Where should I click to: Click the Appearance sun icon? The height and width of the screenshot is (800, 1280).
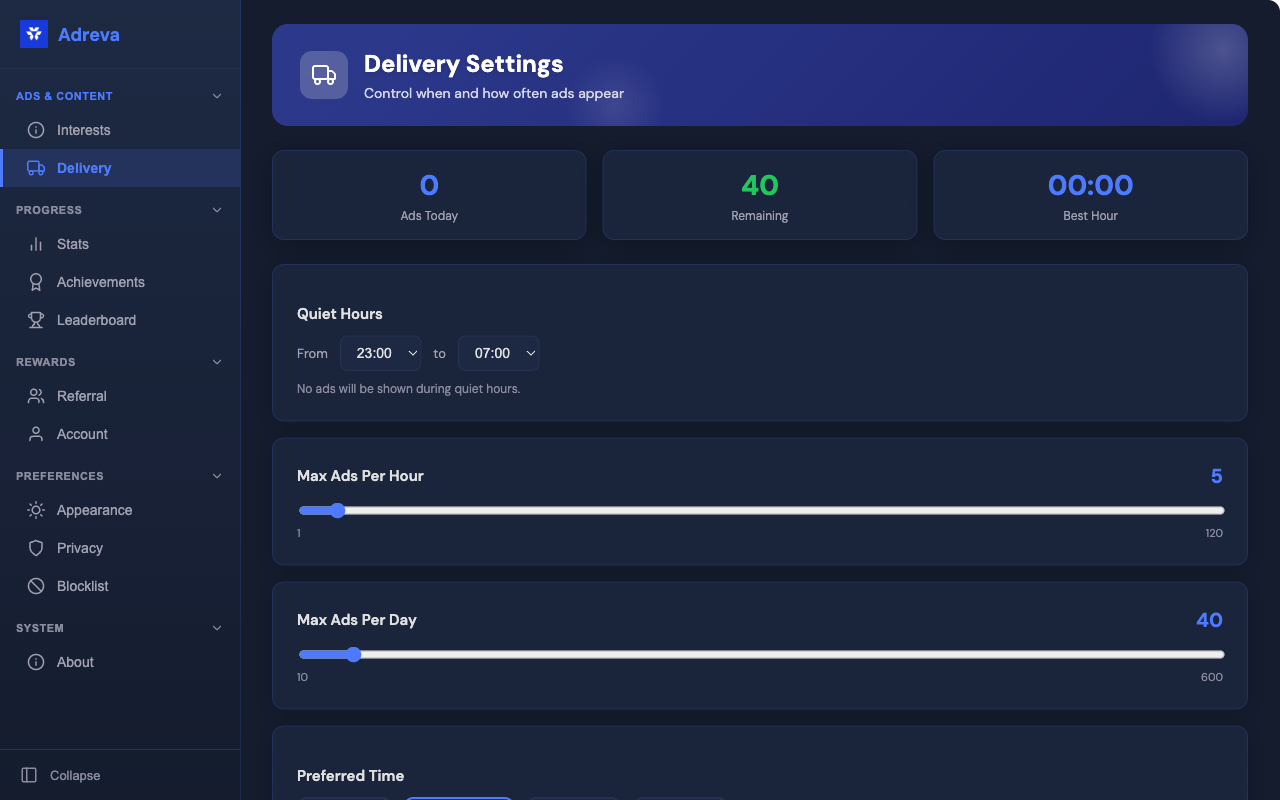point(36,510)
